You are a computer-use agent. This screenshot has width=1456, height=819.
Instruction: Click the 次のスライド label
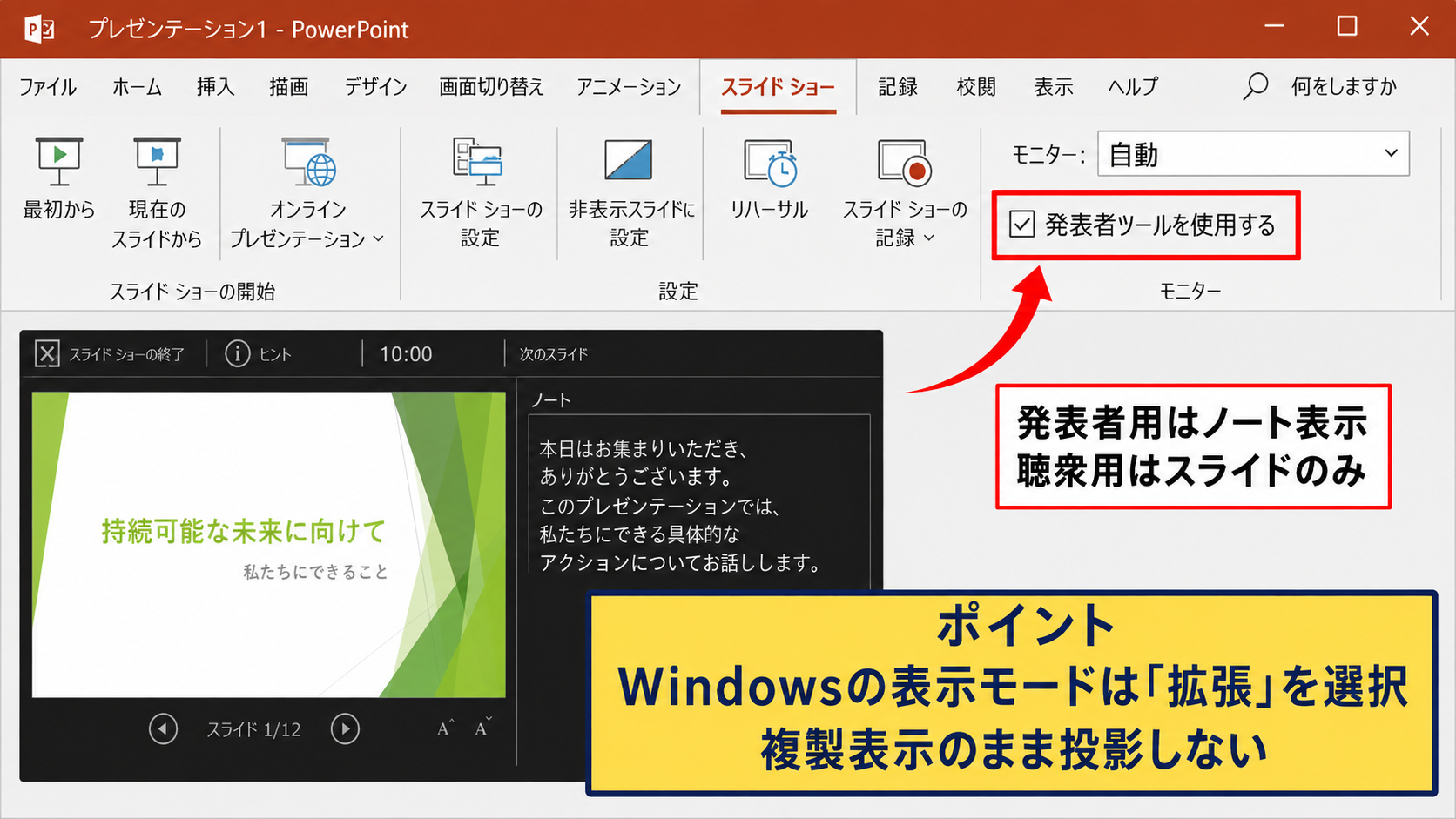554,354
